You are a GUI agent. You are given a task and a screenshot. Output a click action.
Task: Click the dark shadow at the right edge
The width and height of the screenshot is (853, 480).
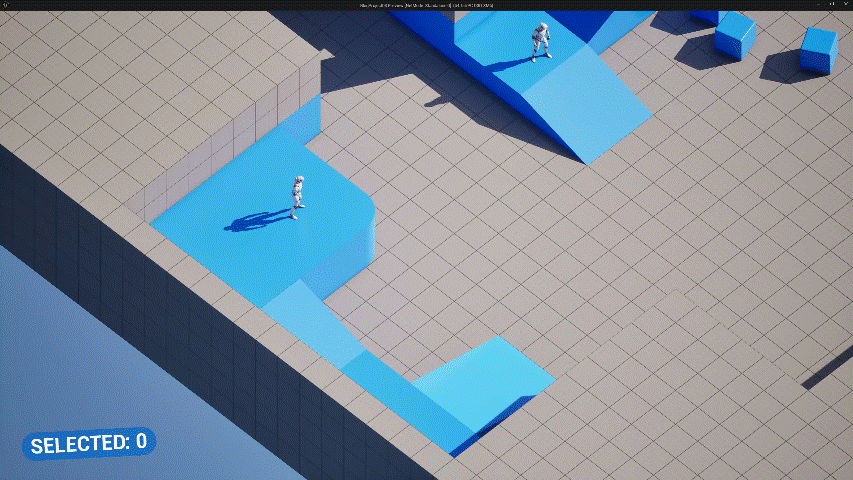coord(828,368)
